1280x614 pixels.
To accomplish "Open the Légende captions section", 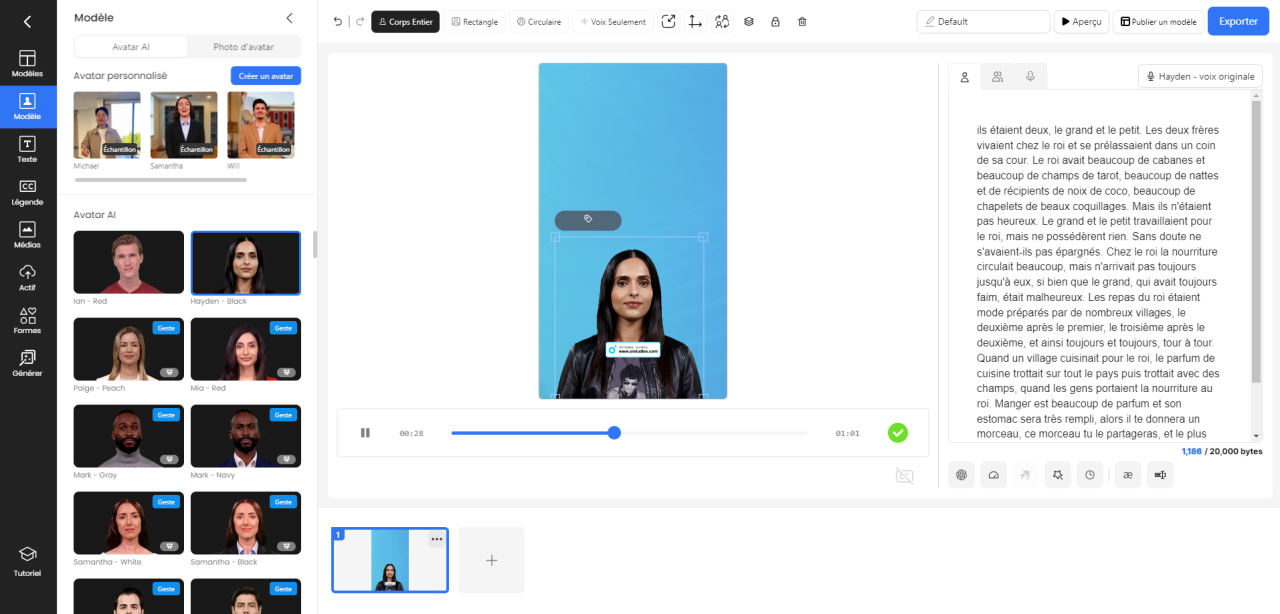I will coord(28,193).
